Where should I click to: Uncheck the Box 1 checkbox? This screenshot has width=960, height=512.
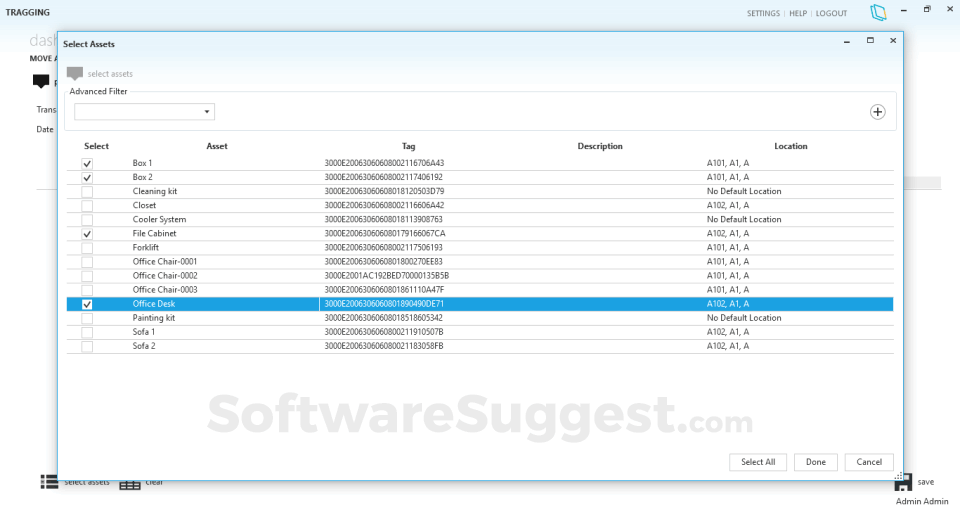pyautogui.click(x=87, y=164)
